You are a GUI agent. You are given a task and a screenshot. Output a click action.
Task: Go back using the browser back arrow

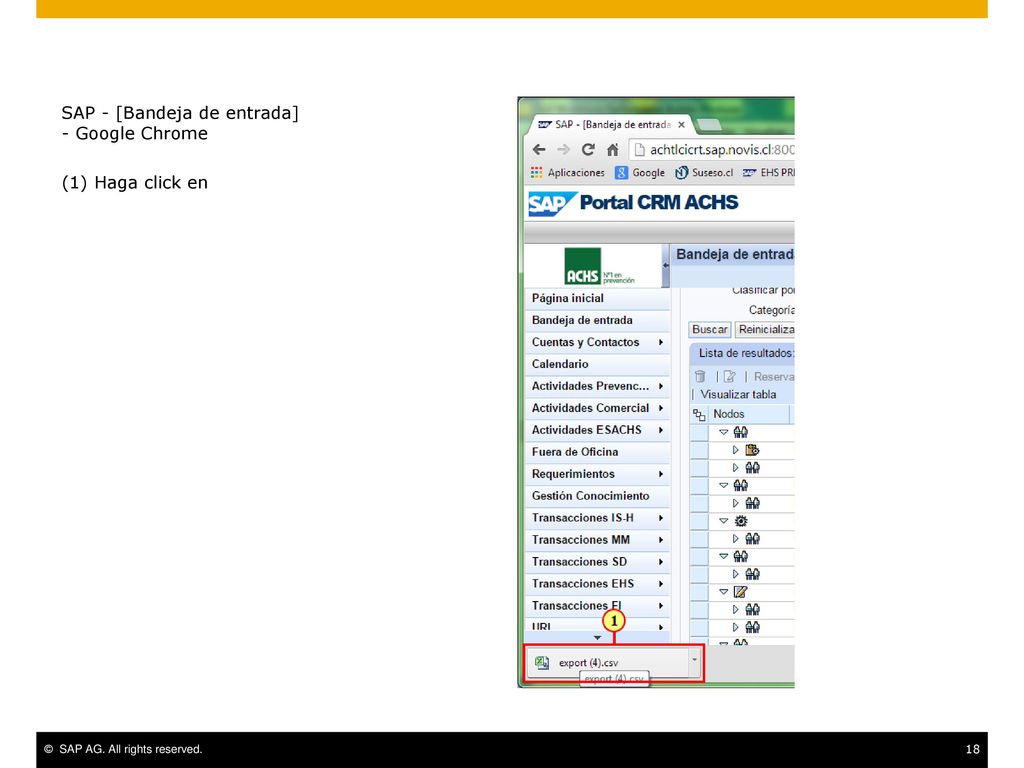[539, 150]
